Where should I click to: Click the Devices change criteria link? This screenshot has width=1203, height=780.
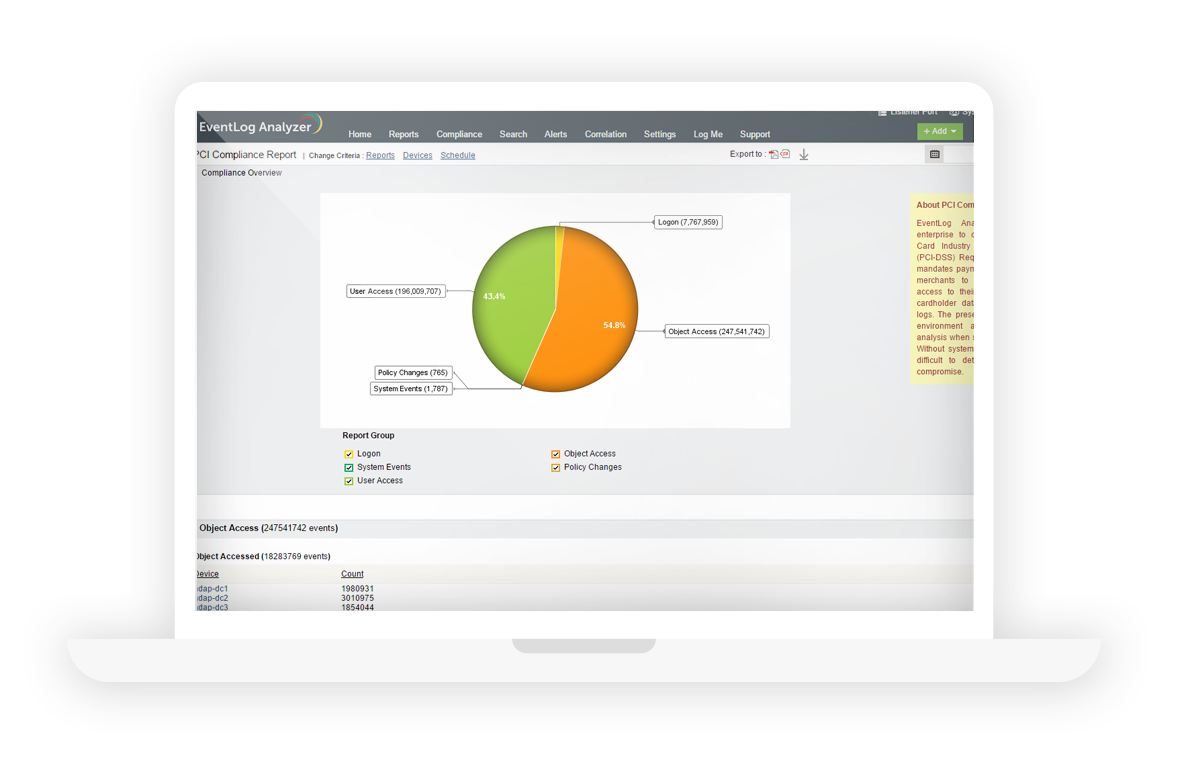tap(417, 156)
